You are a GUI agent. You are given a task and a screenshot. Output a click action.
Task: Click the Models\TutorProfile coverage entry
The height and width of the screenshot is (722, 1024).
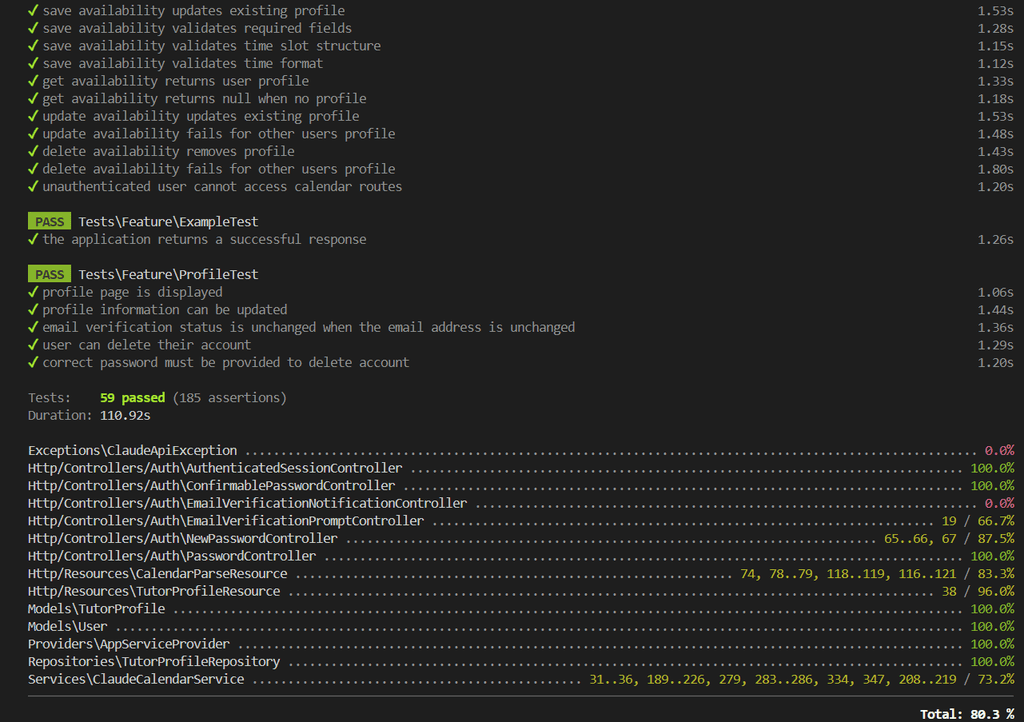(96, 609)
